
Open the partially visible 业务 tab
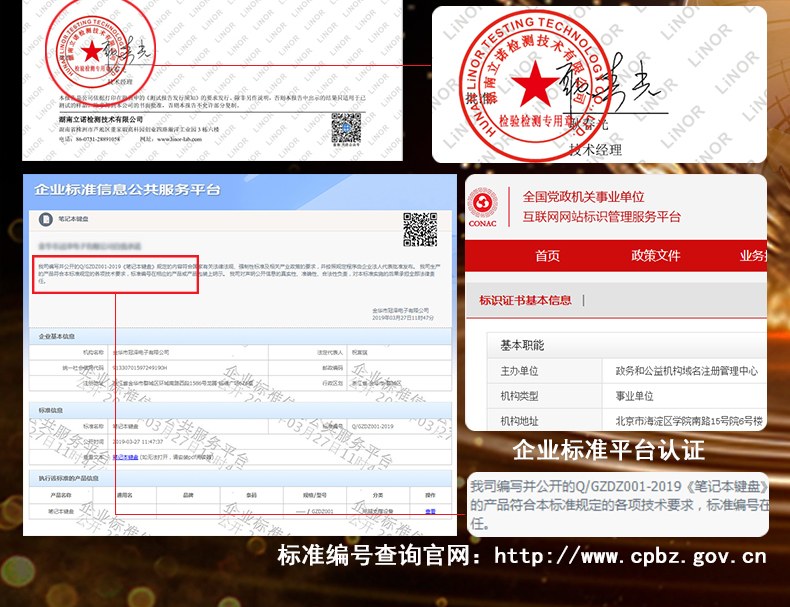pos(753,256)
